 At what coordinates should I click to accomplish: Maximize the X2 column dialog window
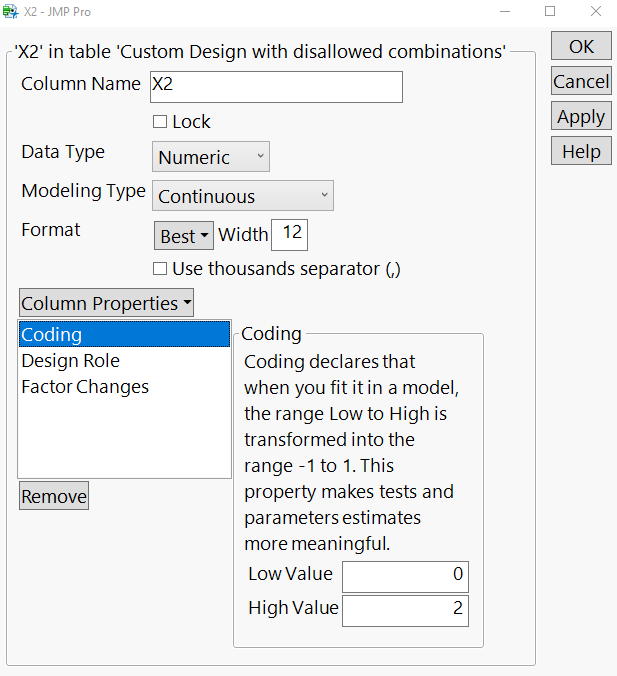coord(550,11)
